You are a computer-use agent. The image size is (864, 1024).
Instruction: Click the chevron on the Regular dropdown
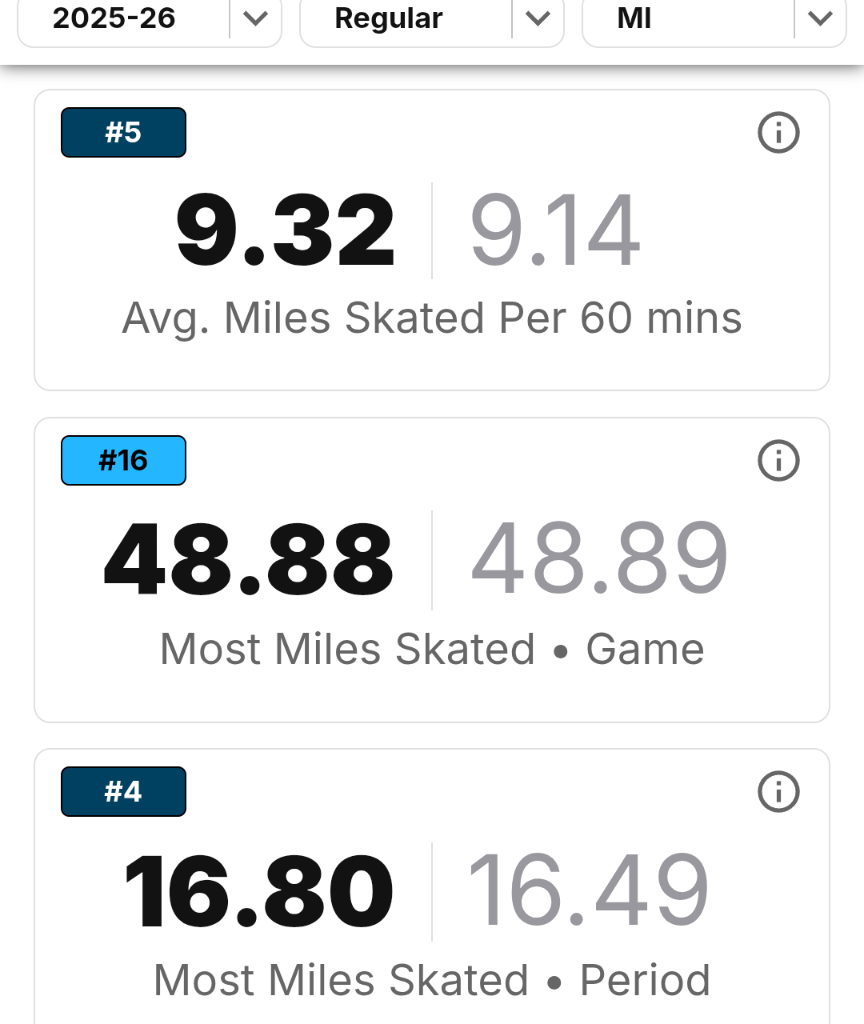click(538, 18)
